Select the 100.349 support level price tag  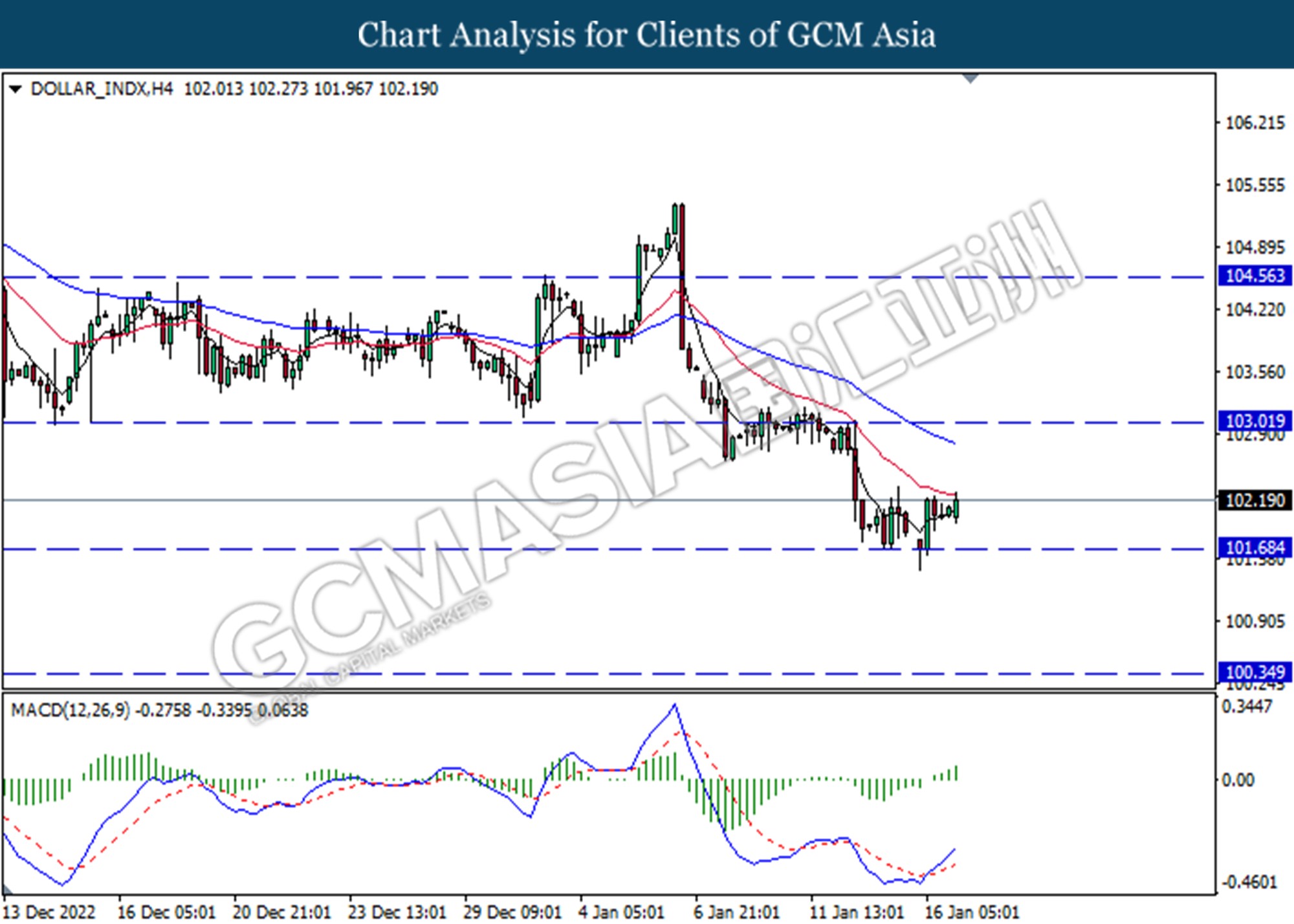(x=1255, y=672)
